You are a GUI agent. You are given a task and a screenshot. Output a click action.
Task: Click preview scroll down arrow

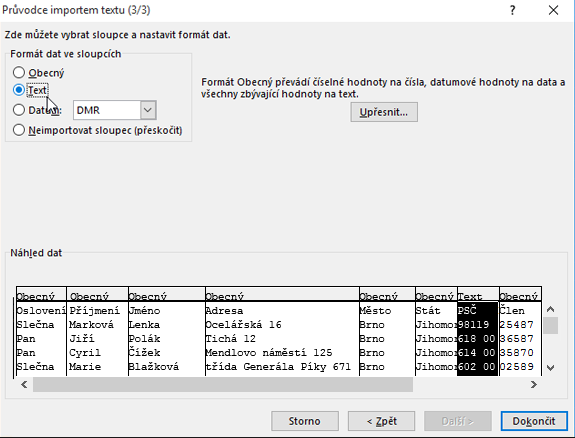pos(550,368)
